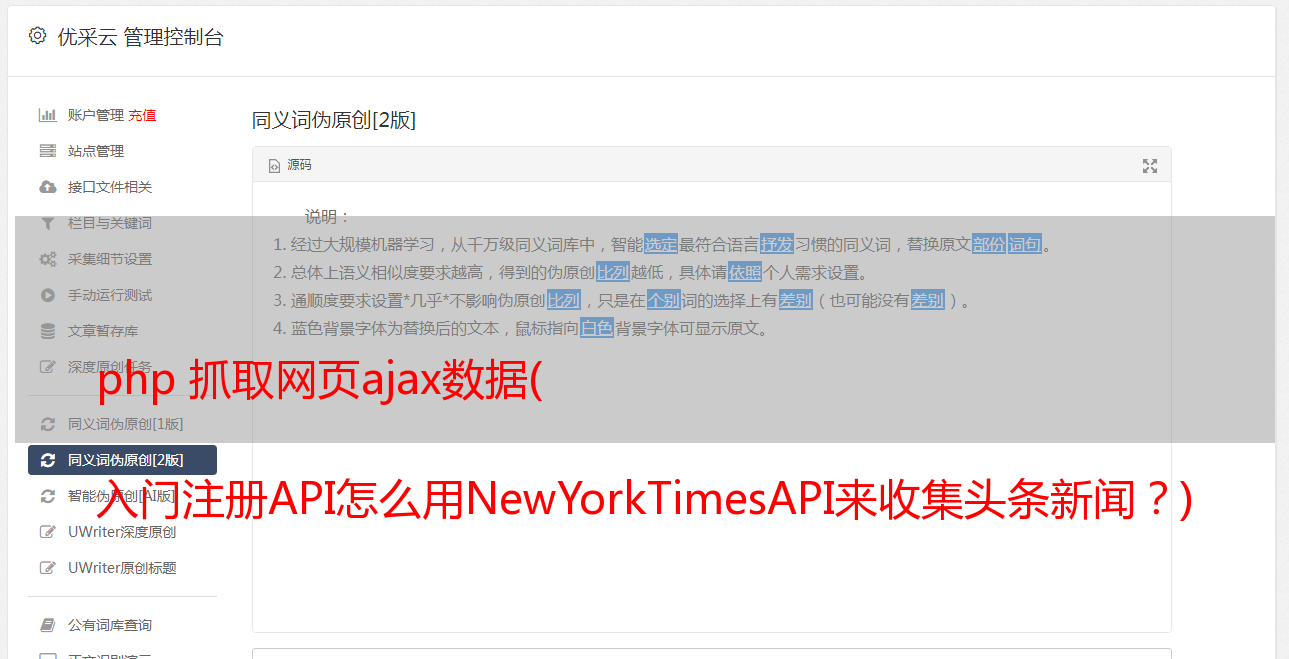Click the filter icon beside 栏目与关键词
1289x659 pixels.
[x=47, y=223]
